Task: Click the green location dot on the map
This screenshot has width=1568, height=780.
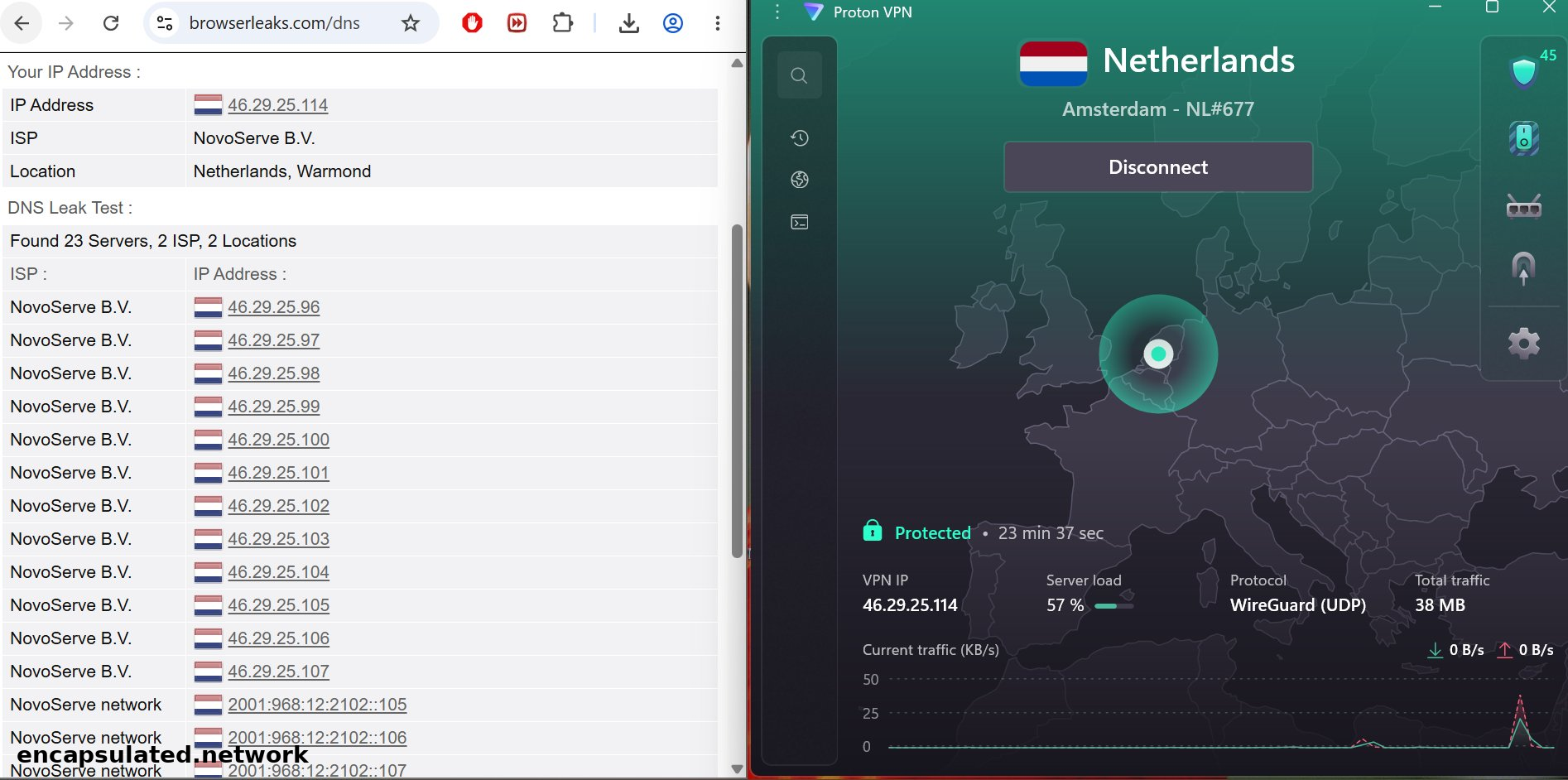Action: 1158,354
